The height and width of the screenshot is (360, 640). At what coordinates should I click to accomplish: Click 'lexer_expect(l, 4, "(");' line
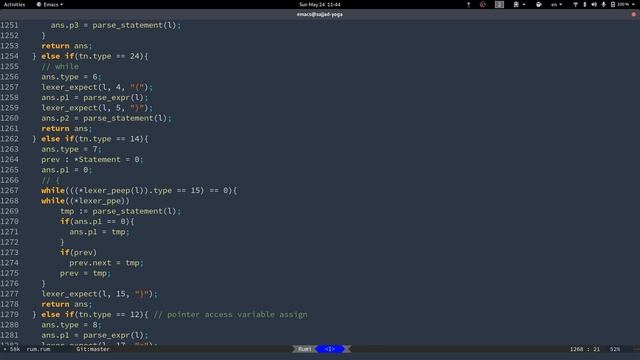[97, 87]
